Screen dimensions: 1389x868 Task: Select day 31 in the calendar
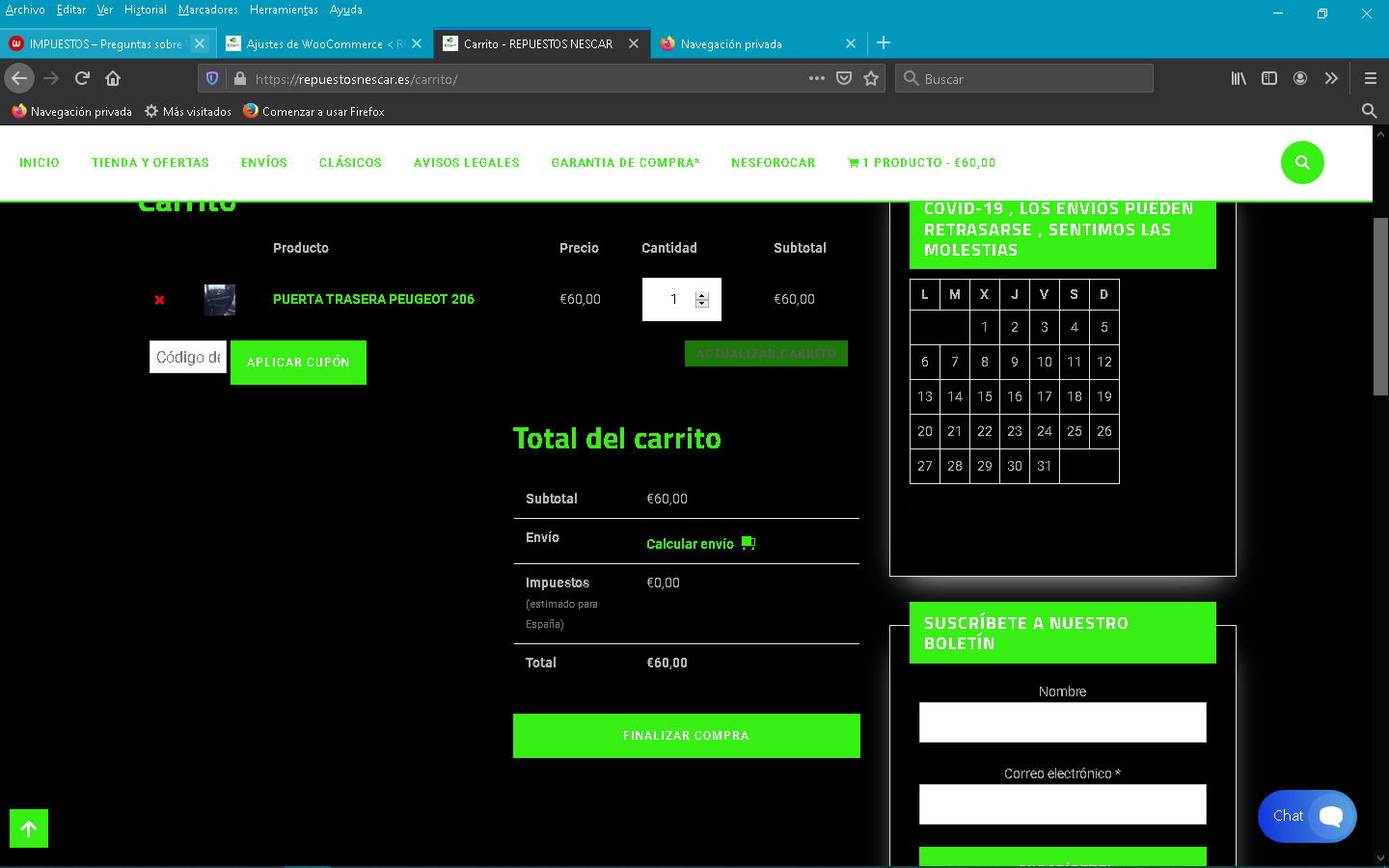point(1045,466)
